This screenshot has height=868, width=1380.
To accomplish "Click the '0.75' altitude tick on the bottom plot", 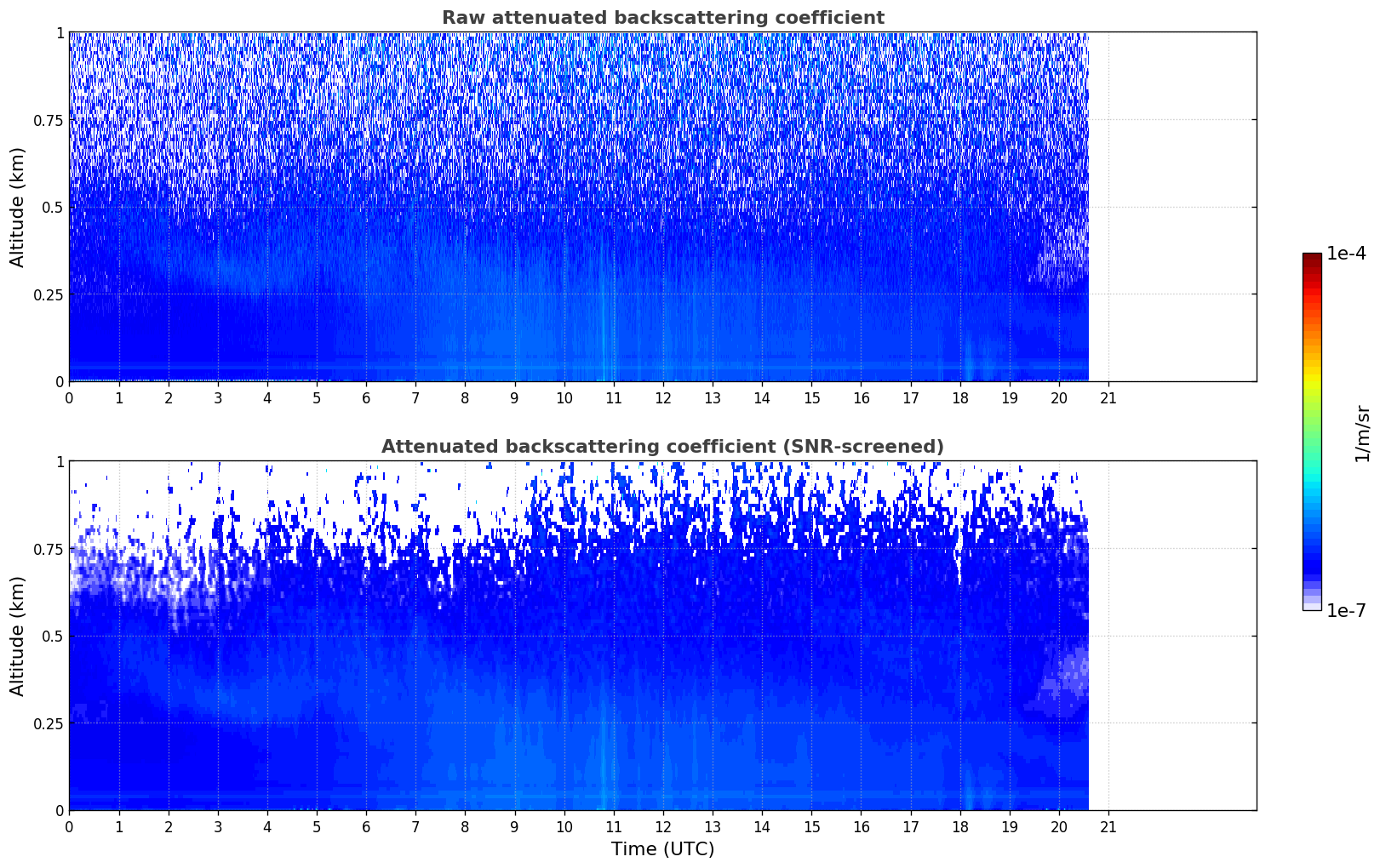I will tap(49, 549).
